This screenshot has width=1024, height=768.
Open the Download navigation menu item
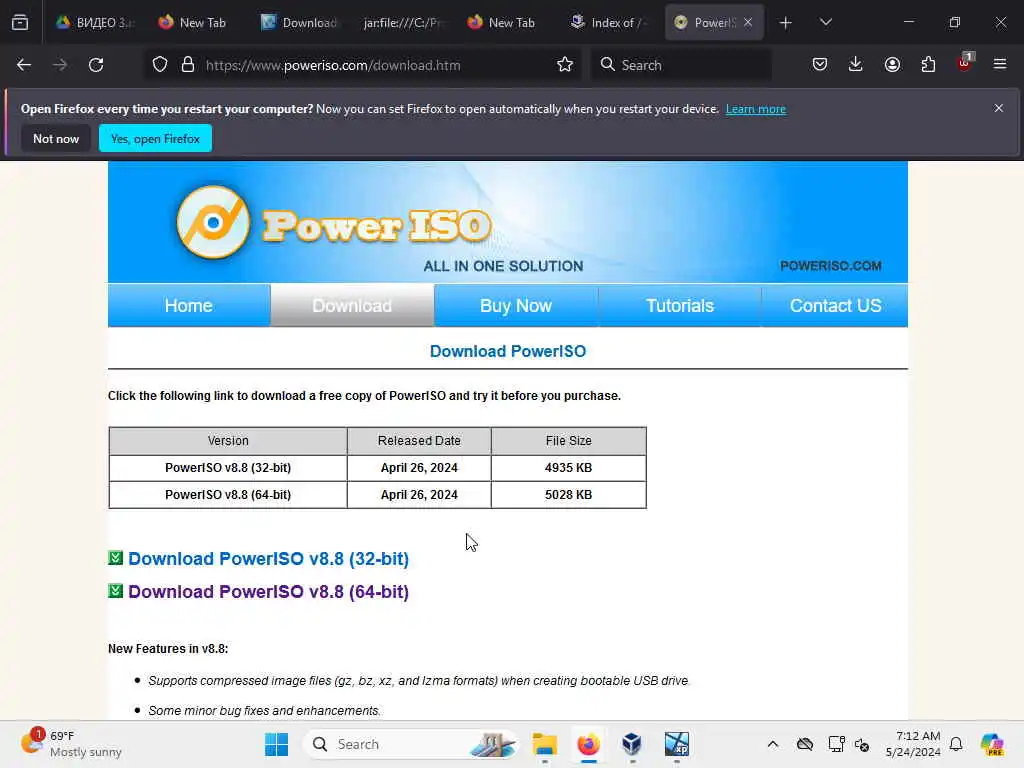352,305
